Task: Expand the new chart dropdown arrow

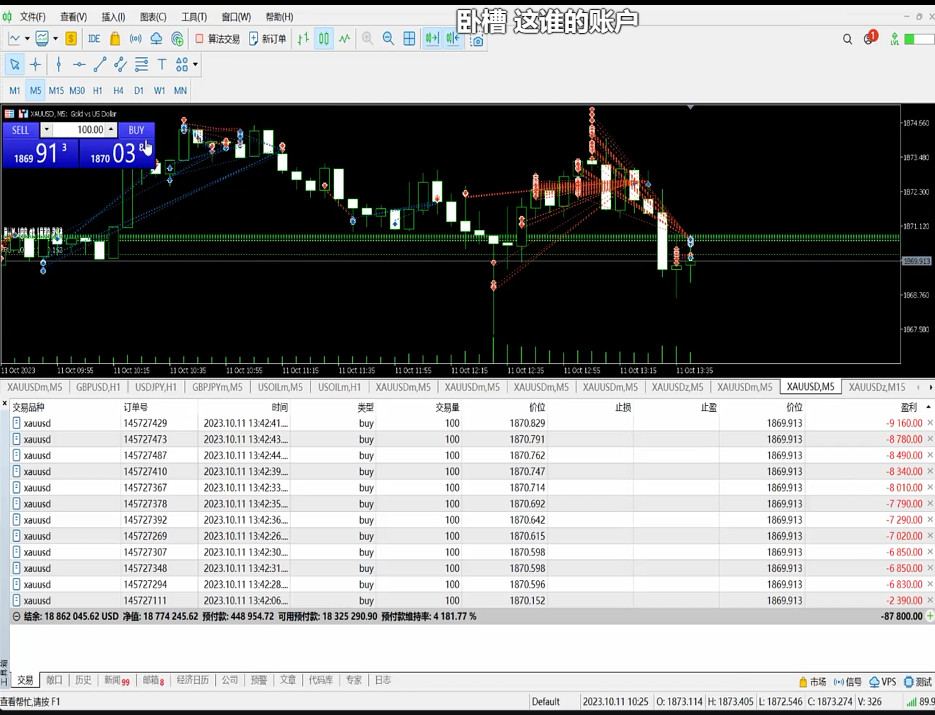Action: coord(27,39)
